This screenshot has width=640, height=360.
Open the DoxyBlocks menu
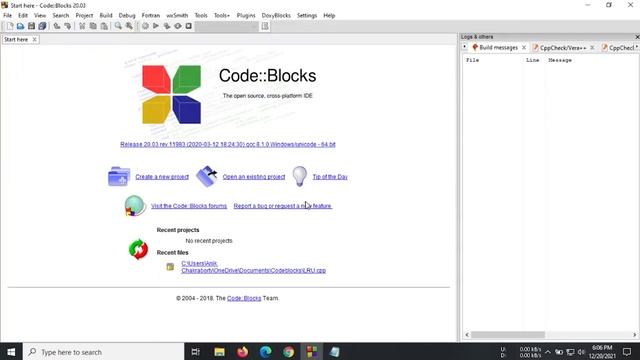point(276,16)
